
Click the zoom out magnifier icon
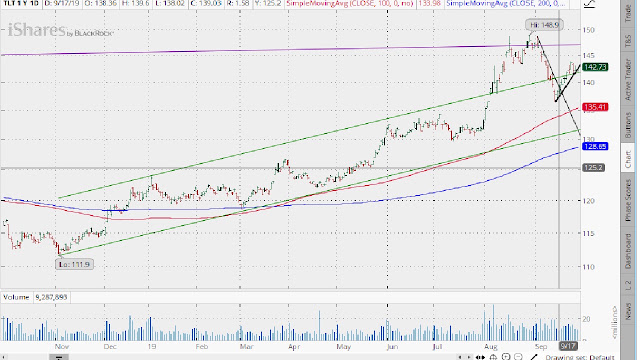click(x=518, y=357)
